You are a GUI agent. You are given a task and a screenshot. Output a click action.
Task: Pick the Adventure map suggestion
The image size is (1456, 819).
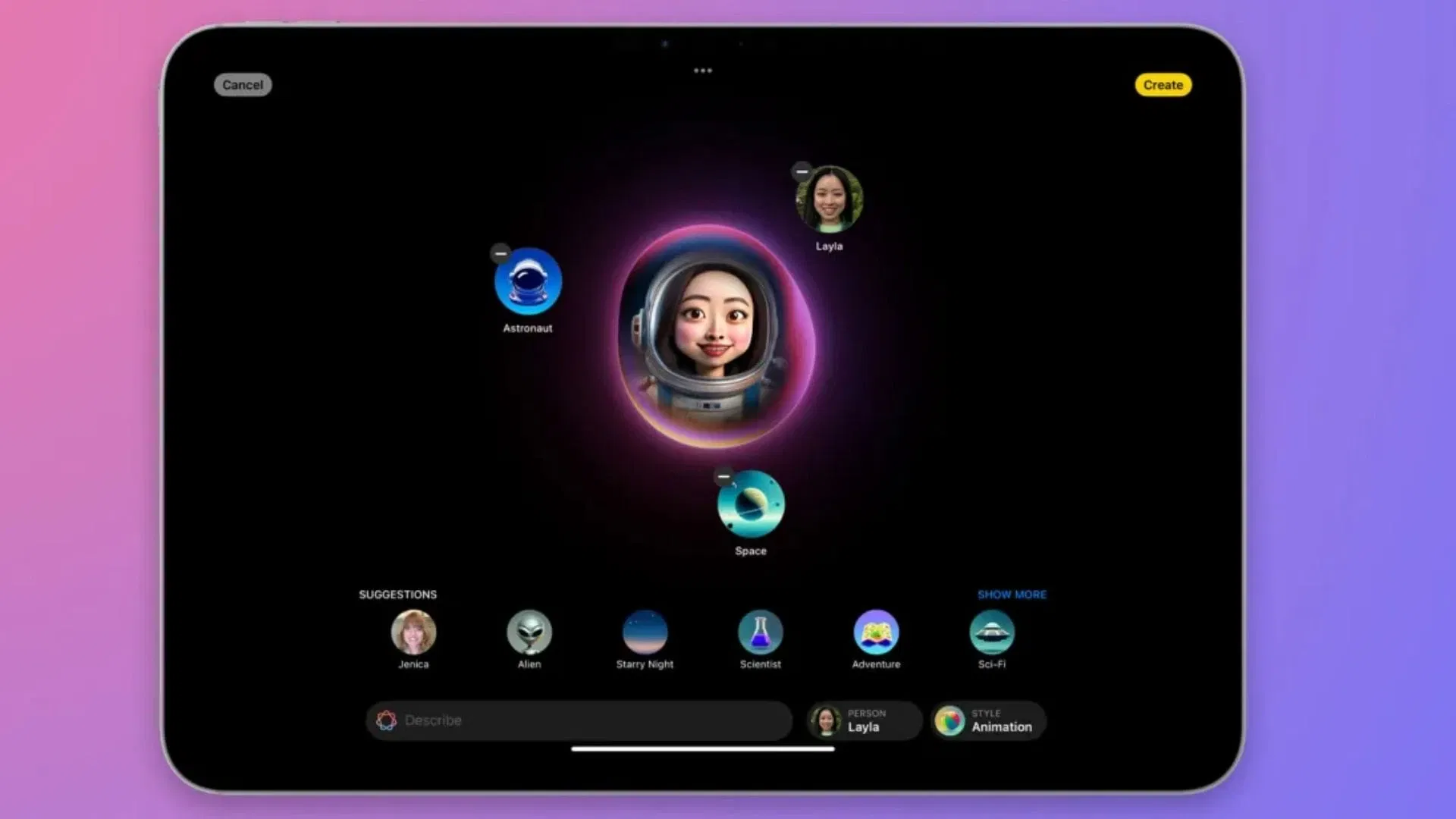pos(876,632)
